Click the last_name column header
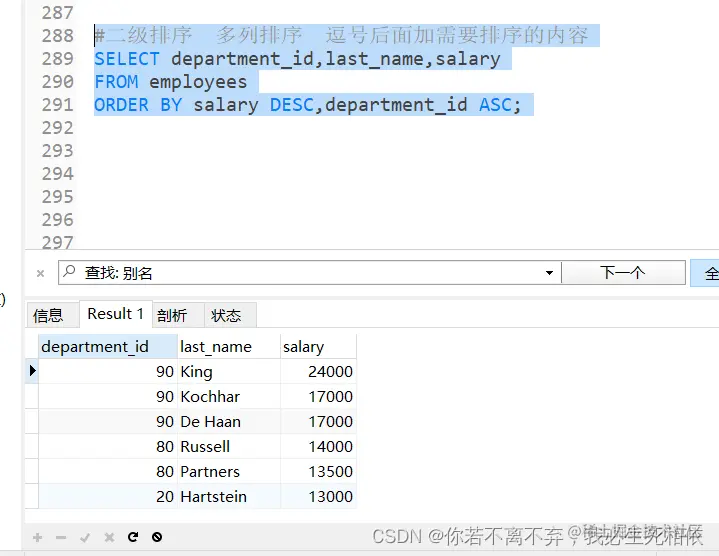The height and width of the screenshot is (556, 719). point(229,347)
